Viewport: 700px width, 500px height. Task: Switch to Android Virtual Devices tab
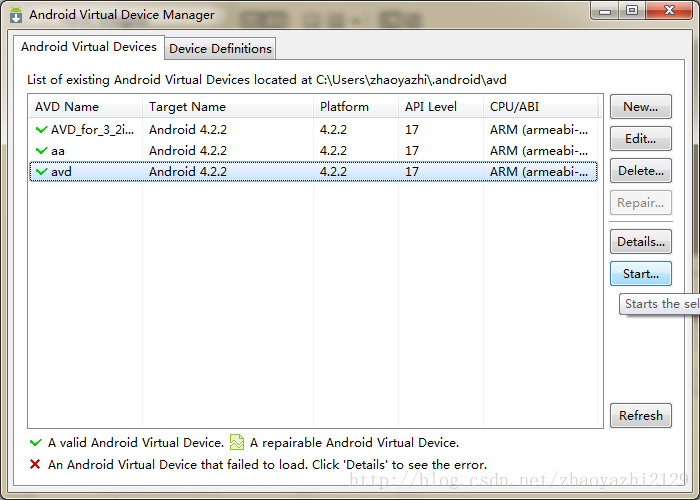(89, 47)
